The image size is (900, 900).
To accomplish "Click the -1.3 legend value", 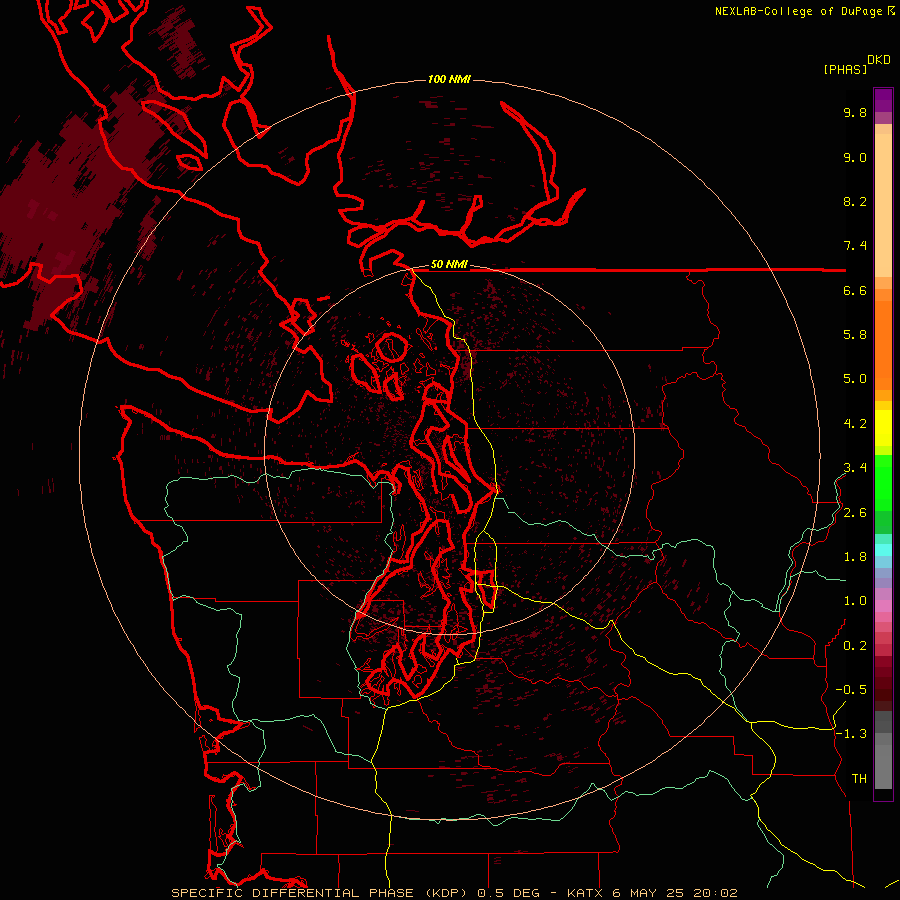I will click(x=851, y=734).
